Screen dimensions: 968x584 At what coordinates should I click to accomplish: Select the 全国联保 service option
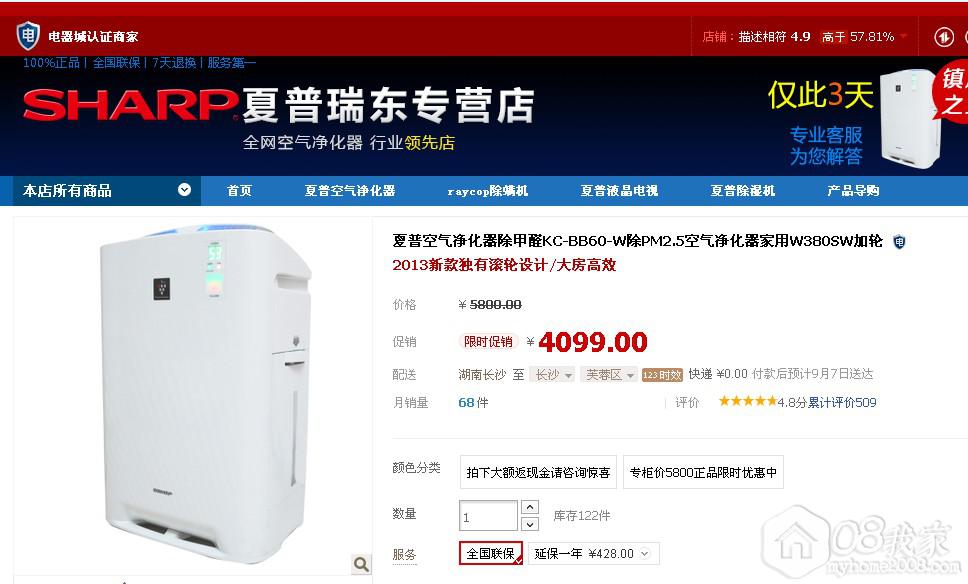tap(491, 553)
